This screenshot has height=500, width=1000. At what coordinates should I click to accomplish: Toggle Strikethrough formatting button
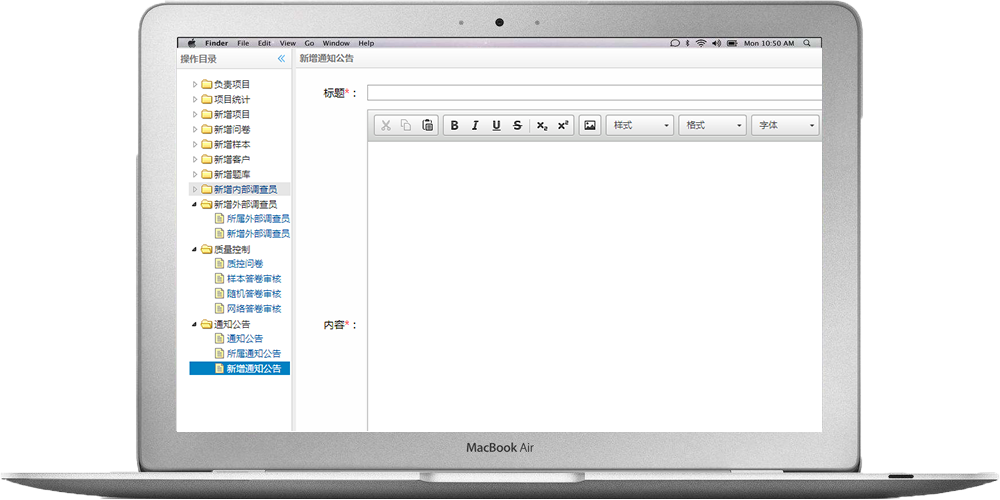pyautogui.click(x=517, y=126)
